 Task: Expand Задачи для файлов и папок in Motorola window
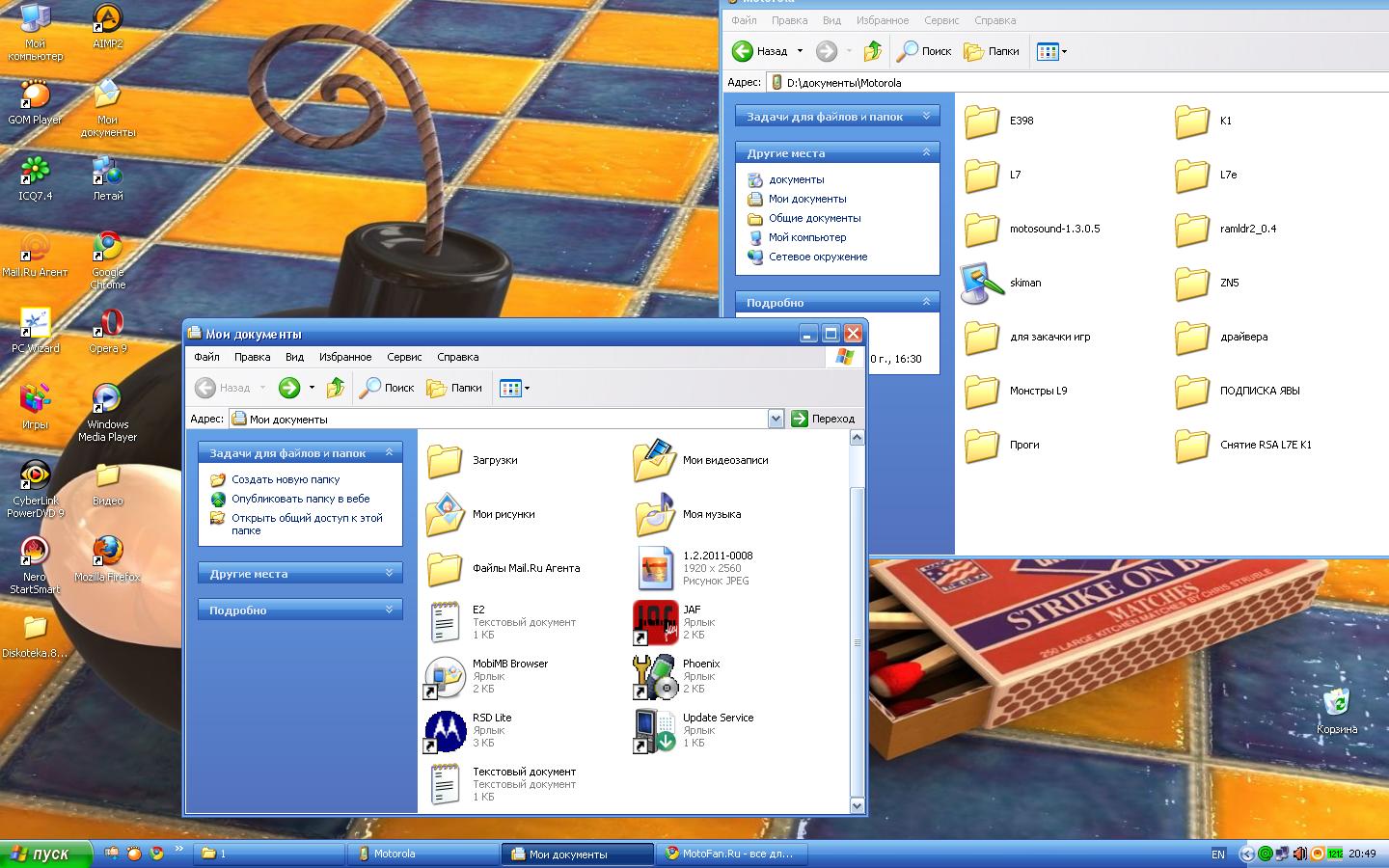click(926, 116)
